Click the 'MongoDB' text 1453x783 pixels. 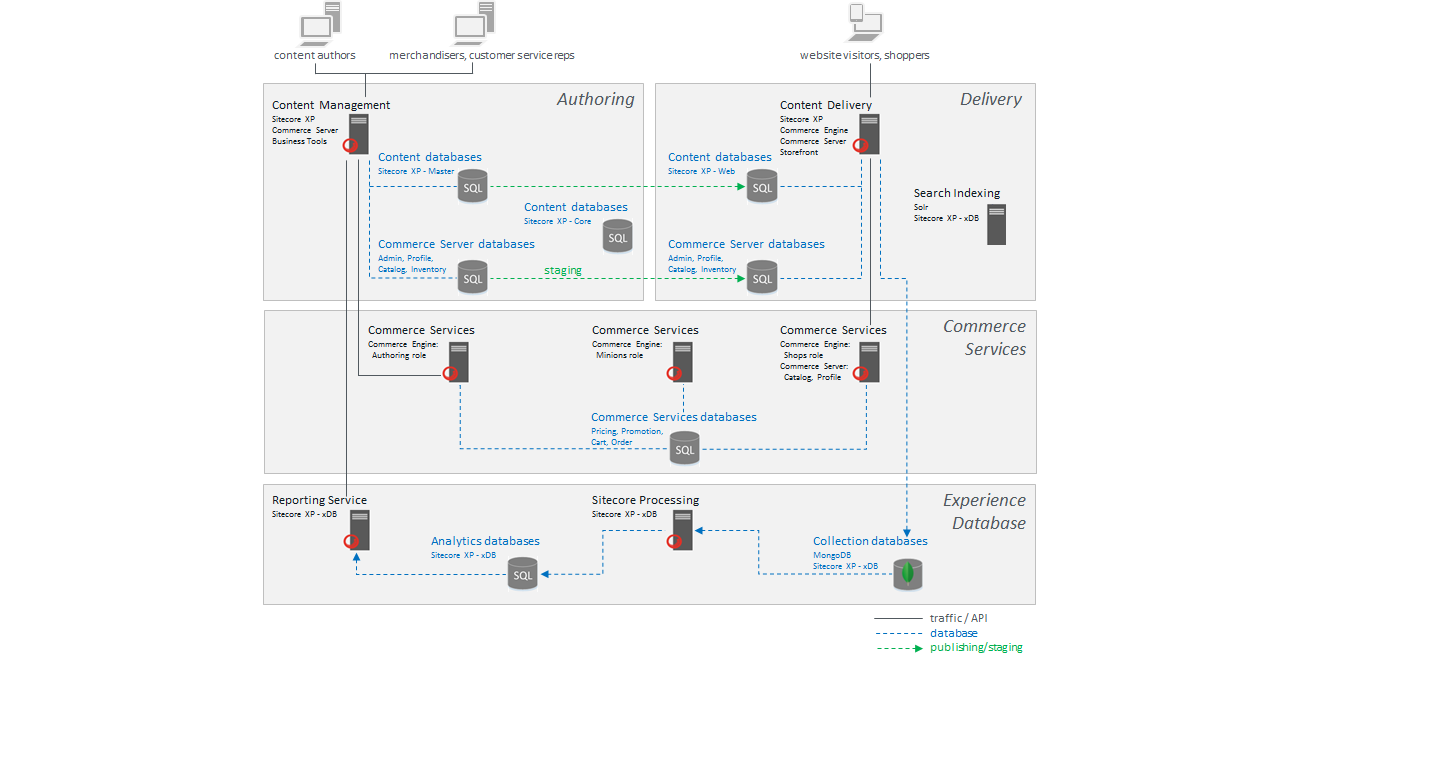coord(832,555)
